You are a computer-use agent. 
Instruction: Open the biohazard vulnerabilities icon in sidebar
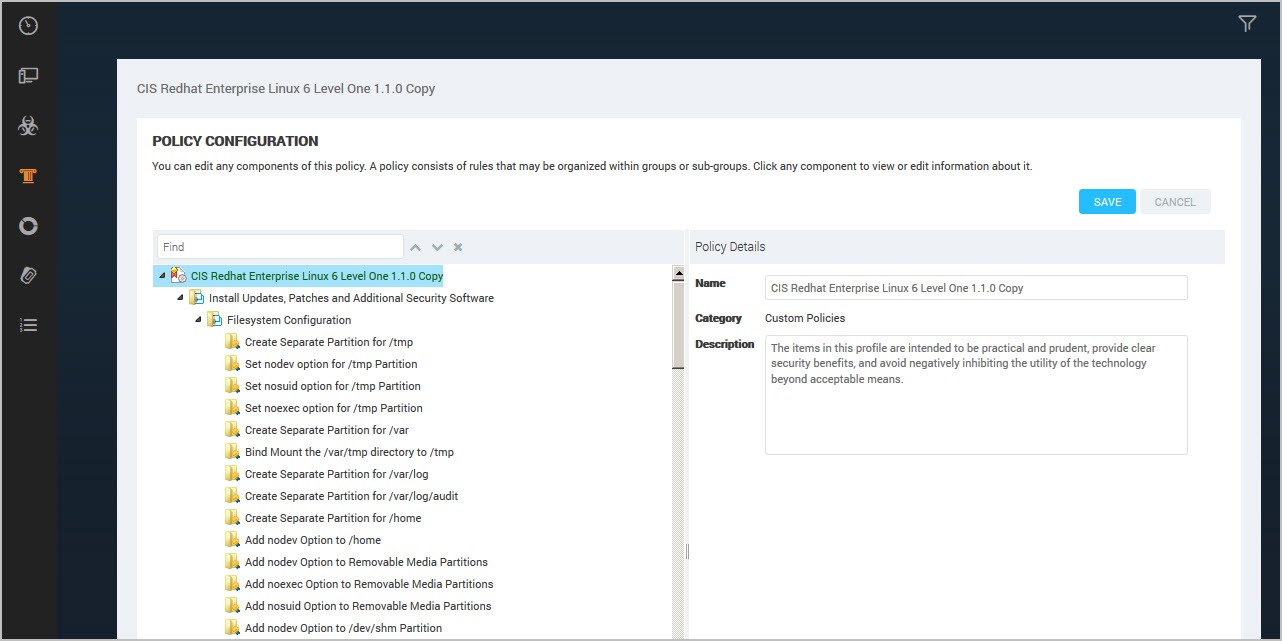[28, 126]
